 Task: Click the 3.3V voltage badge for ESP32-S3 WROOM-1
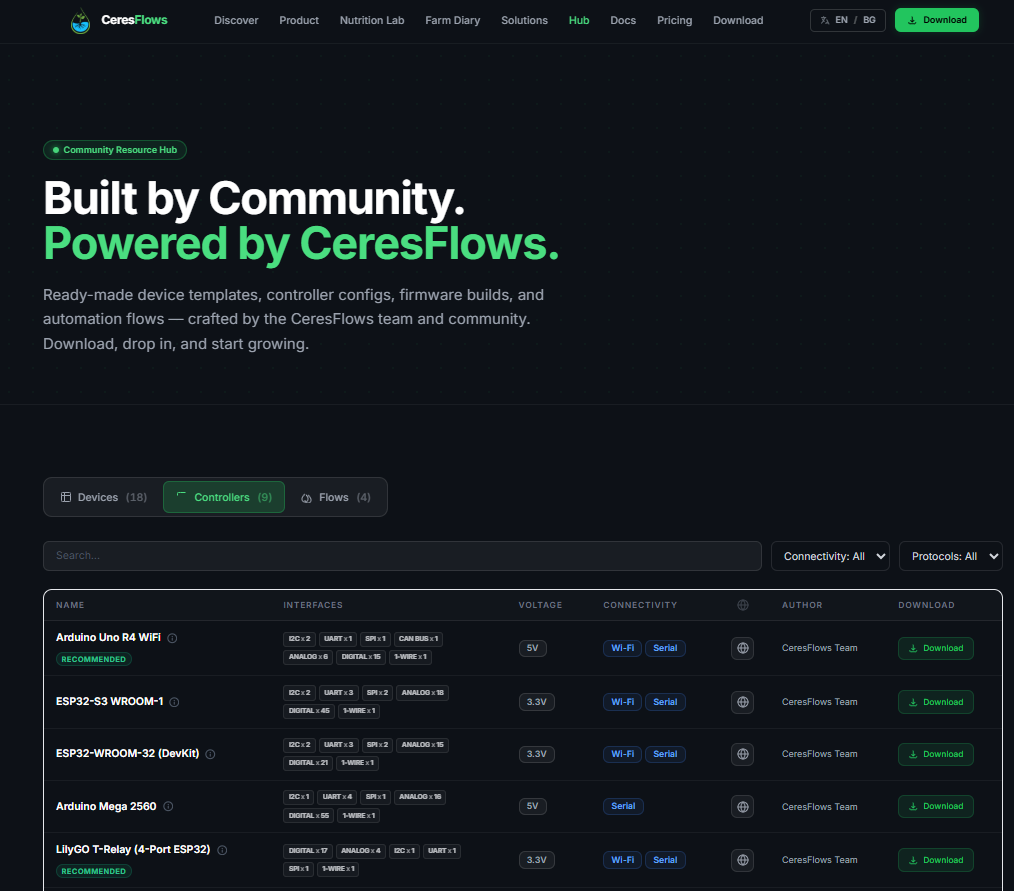[x=536, y=702]
